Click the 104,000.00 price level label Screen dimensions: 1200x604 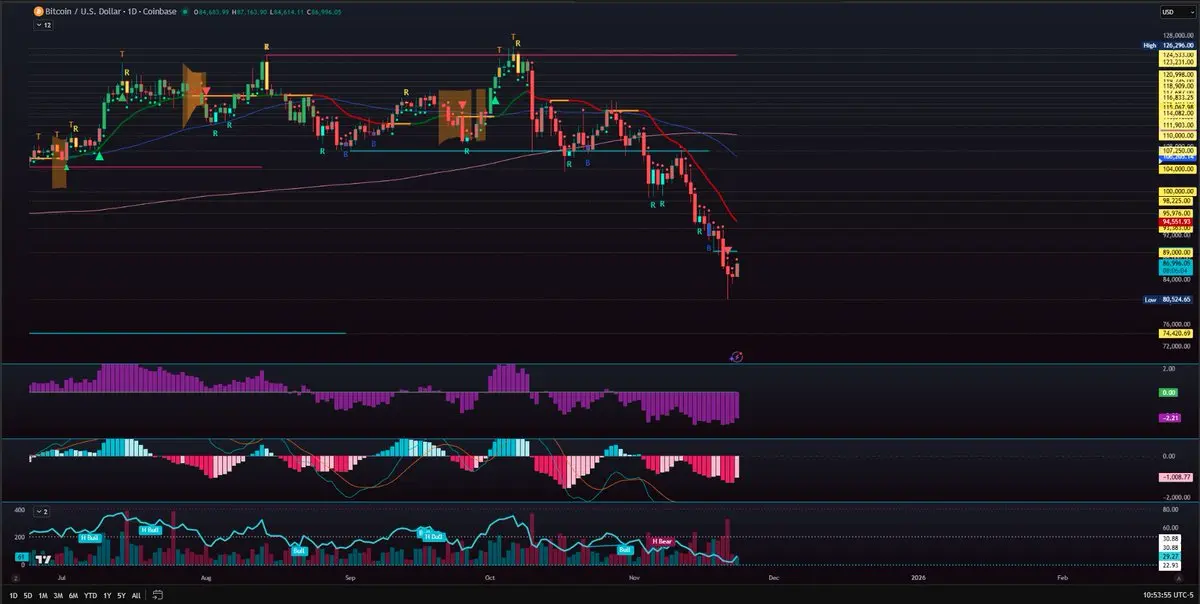click(1178, 170)
